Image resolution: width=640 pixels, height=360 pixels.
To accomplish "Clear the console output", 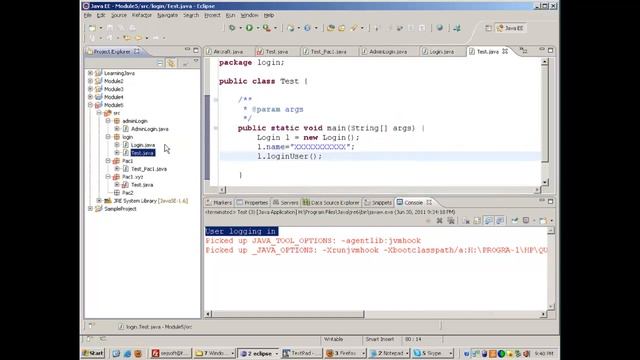I will 466,220.
